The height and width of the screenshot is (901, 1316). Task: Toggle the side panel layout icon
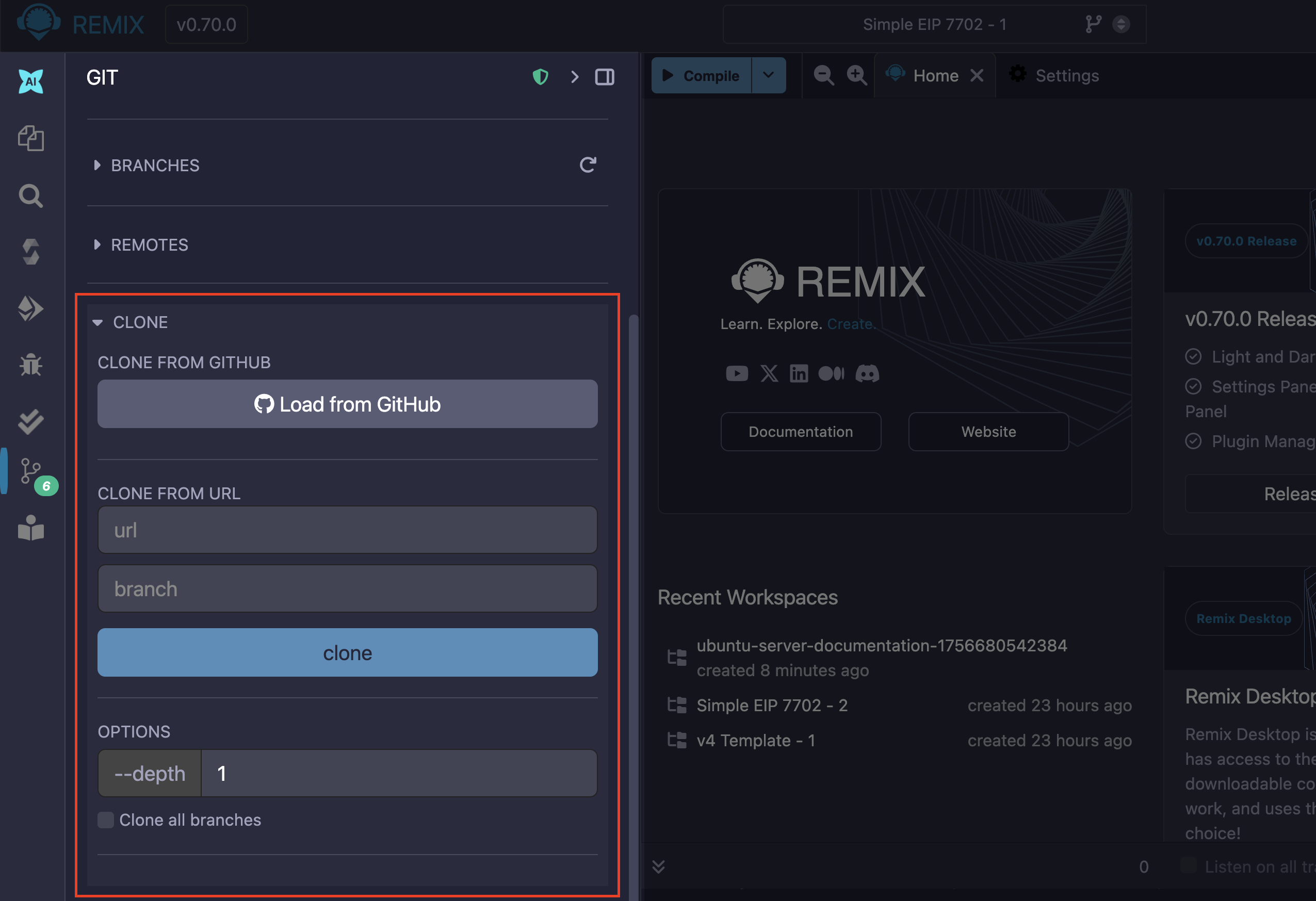[605, 77]
